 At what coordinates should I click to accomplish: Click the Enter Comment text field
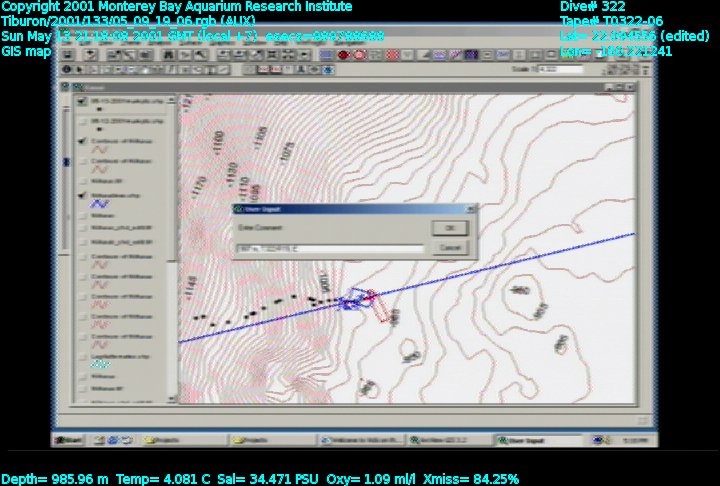330,249
